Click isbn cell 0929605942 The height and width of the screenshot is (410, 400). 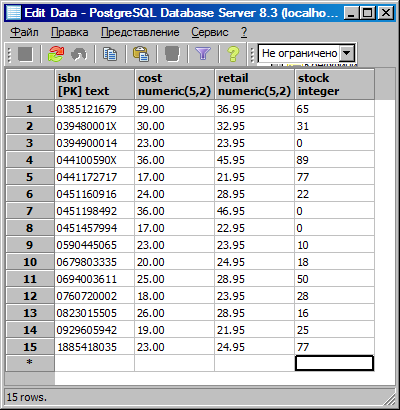94,330
